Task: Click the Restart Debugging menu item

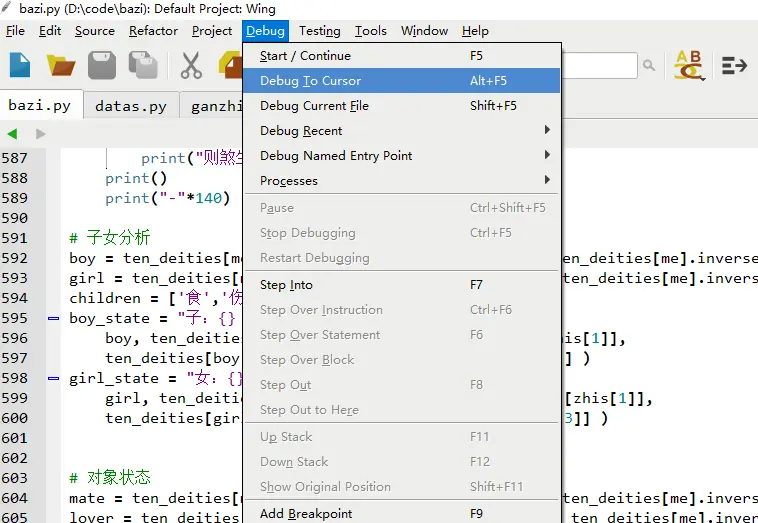Action: pos(402,258)
